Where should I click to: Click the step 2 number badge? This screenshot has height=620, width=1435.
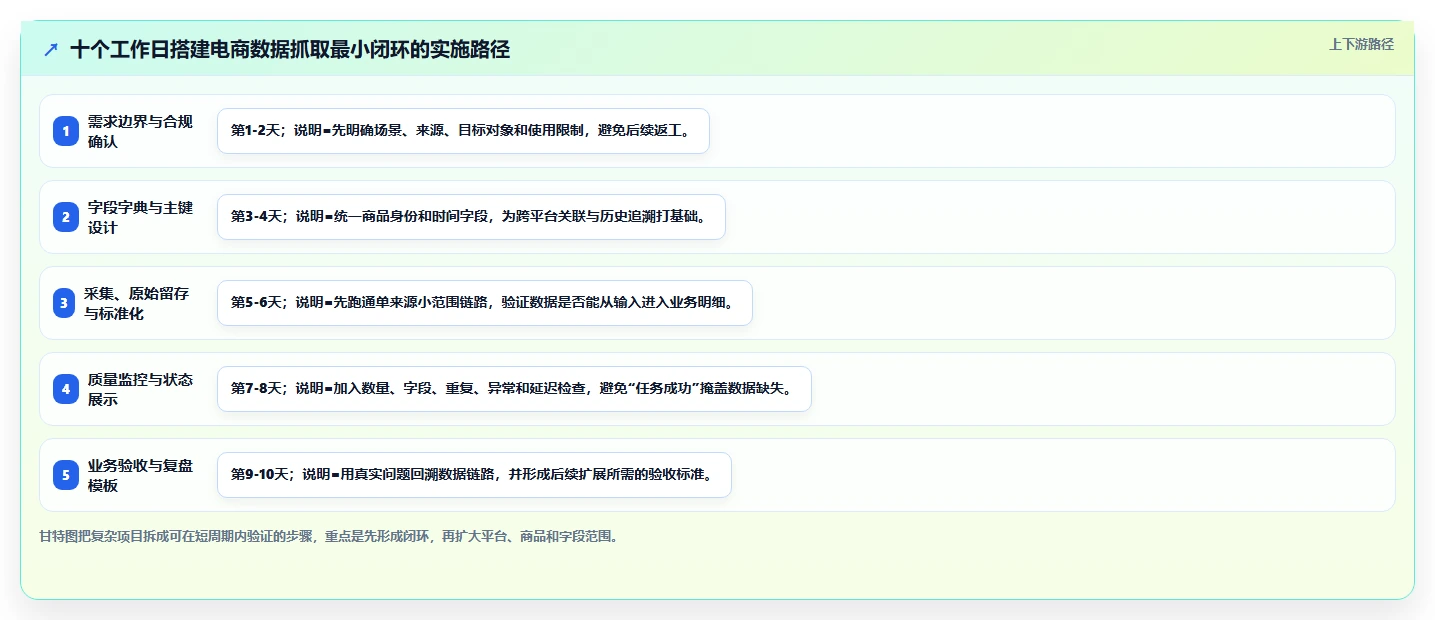click(66, 217)
